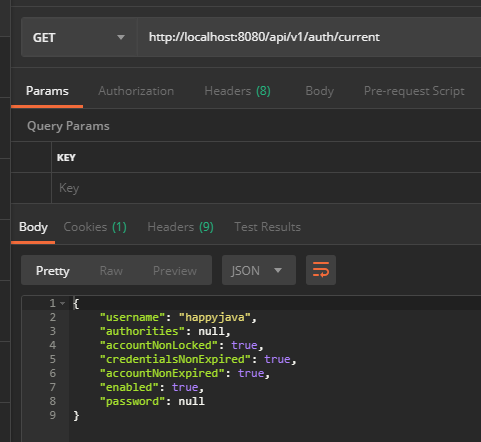The width and height of the screenshot is (481, 442).
Task: Open the Pre-request Script tab
Action: point(414,91)
